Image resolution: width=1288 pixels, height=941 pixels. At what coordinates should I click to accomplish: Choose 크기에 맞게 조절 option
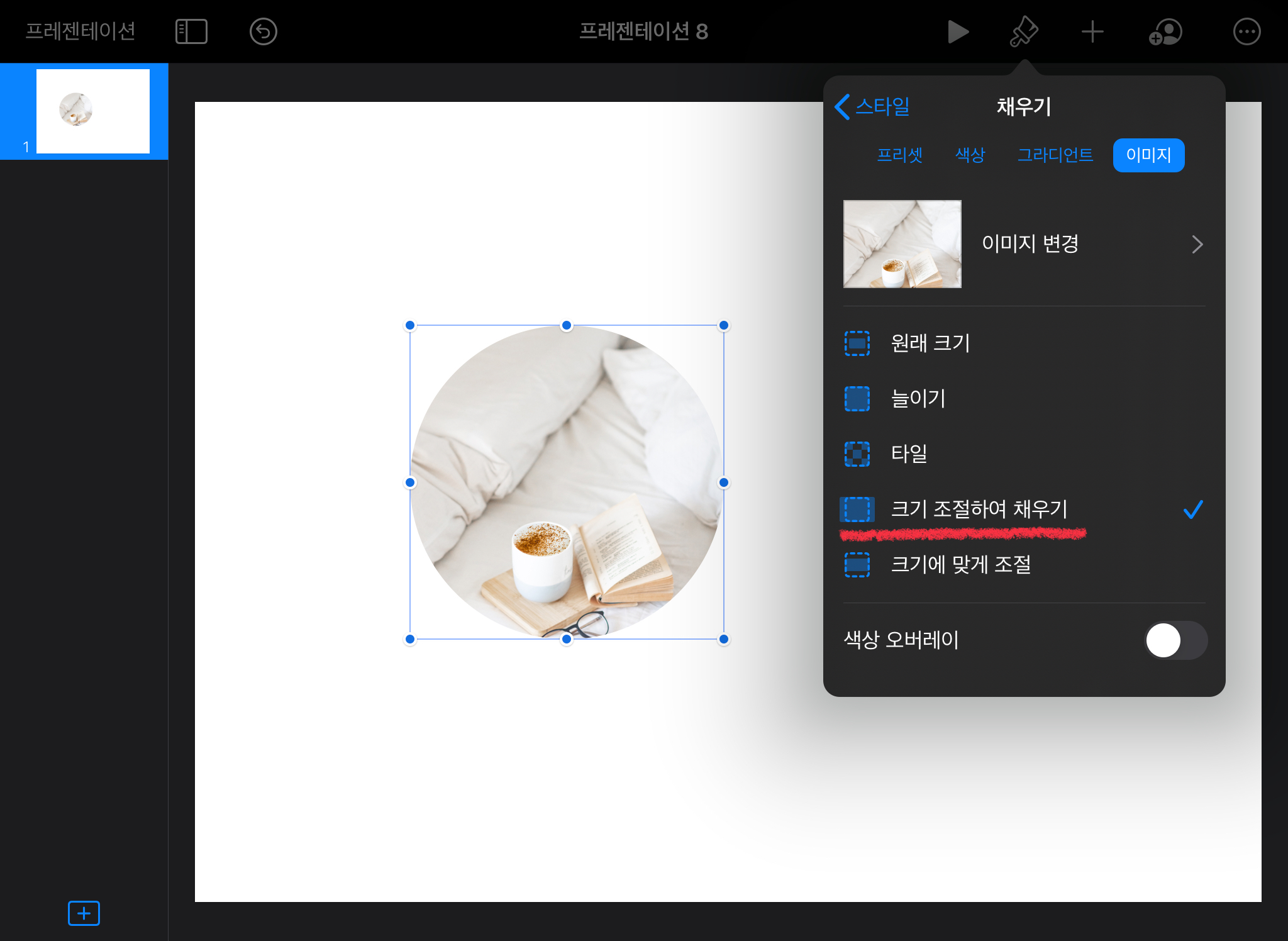(x=960, y=565)
